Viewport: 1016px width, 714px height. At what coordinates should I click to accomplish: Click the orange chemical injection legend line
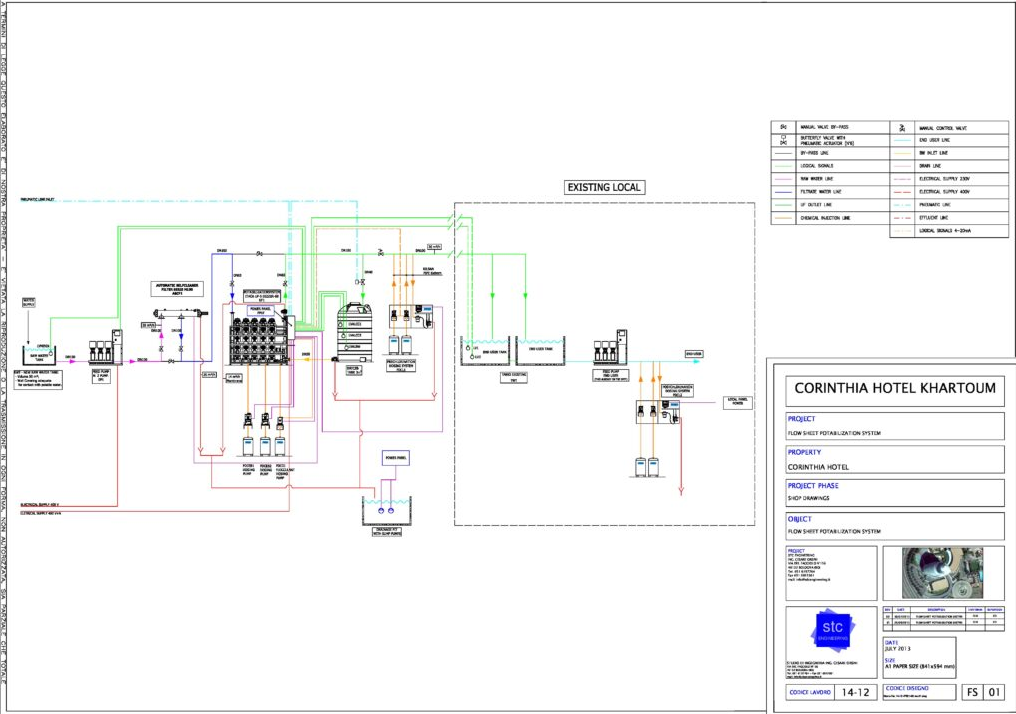[783, 218]
